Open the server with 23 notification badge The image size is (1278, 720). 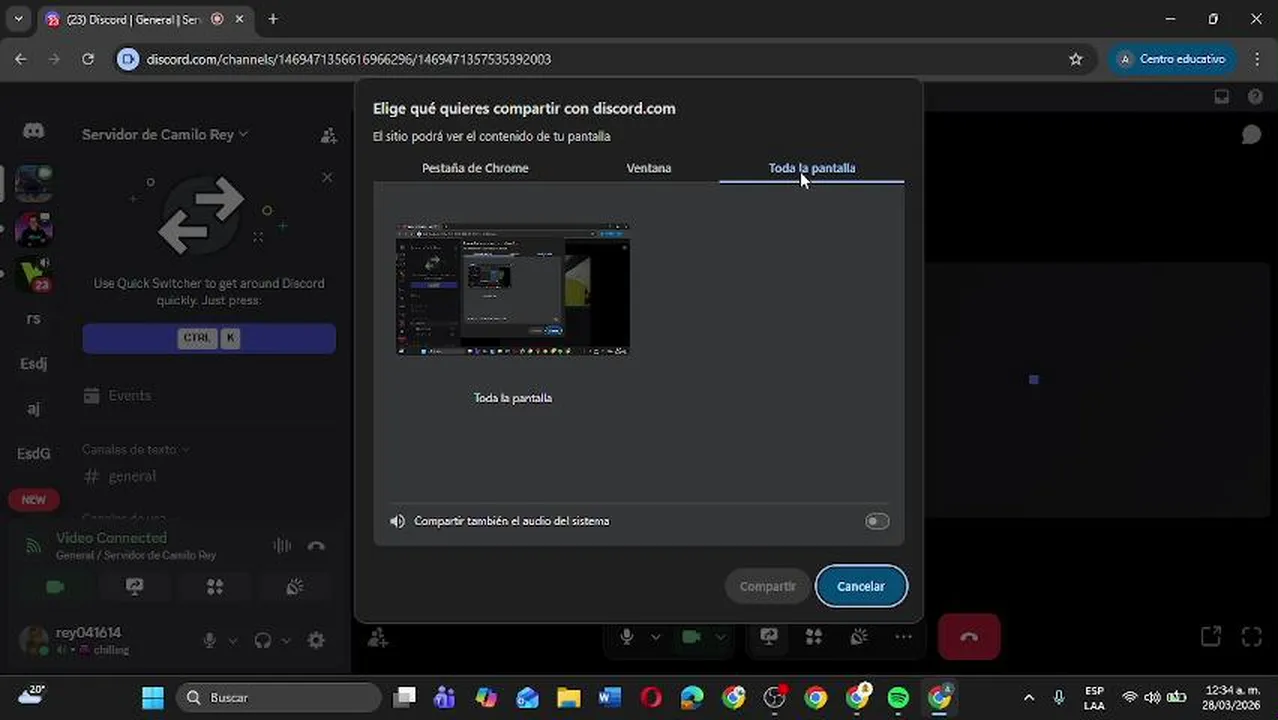pyautogui.click(x=33, y=273)
